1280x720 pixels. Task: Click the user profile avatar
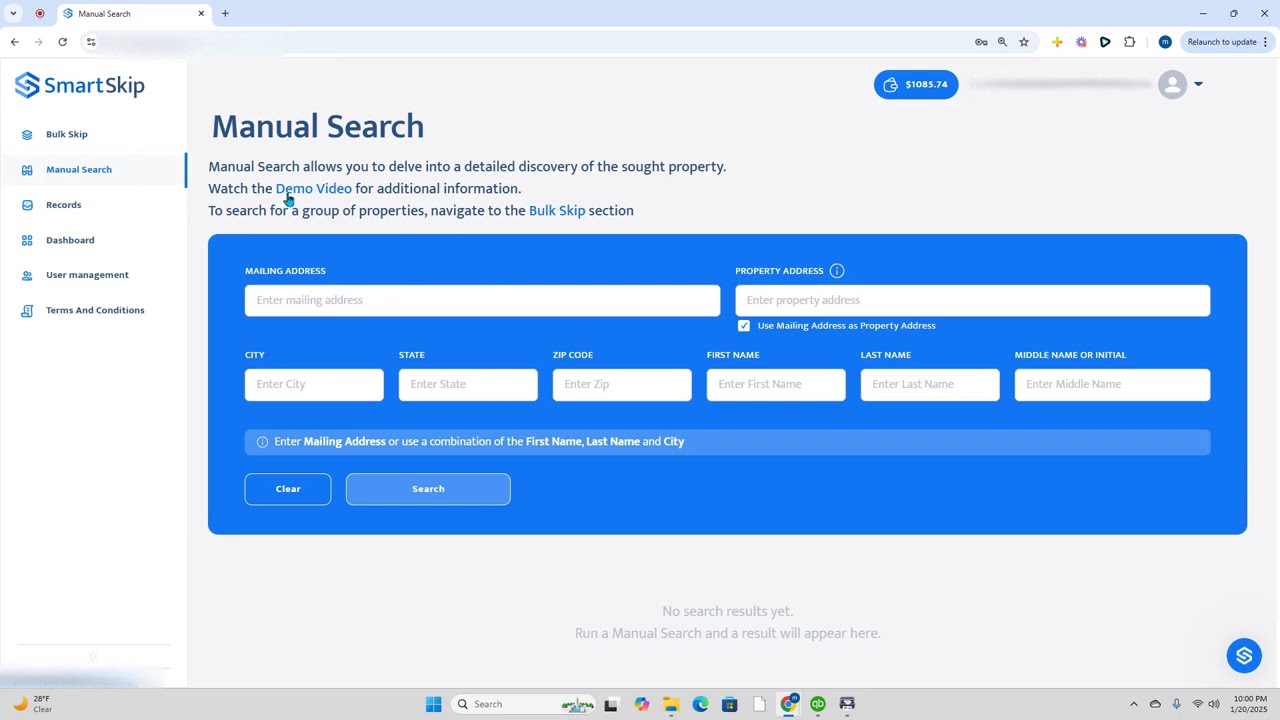(1172, 84)
